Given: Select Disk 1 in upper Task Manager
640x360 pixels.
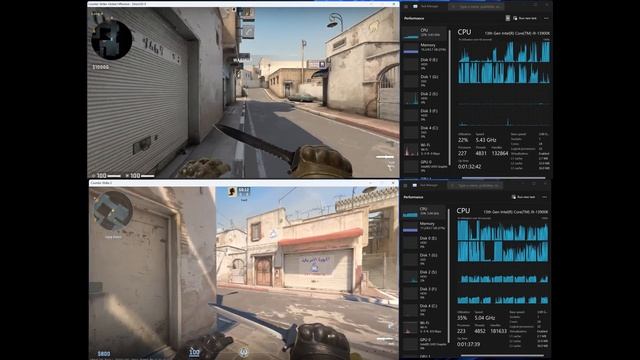Looking at the screenshot, I should [424, 81].
